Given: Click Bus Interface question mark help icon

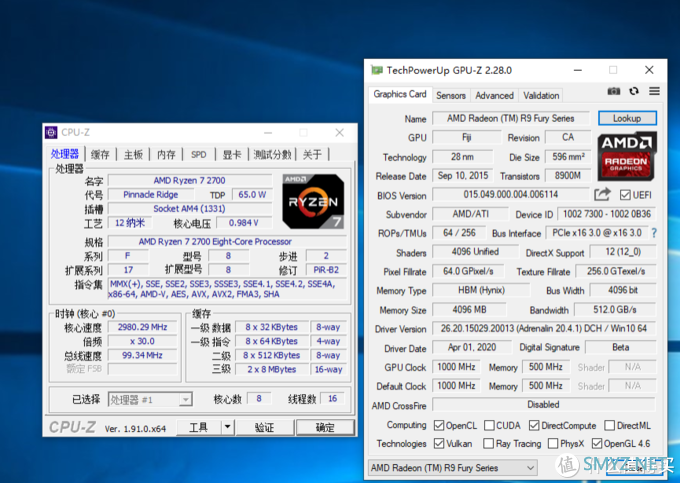Looking at the screenshot, I should (x=654, y=233).
